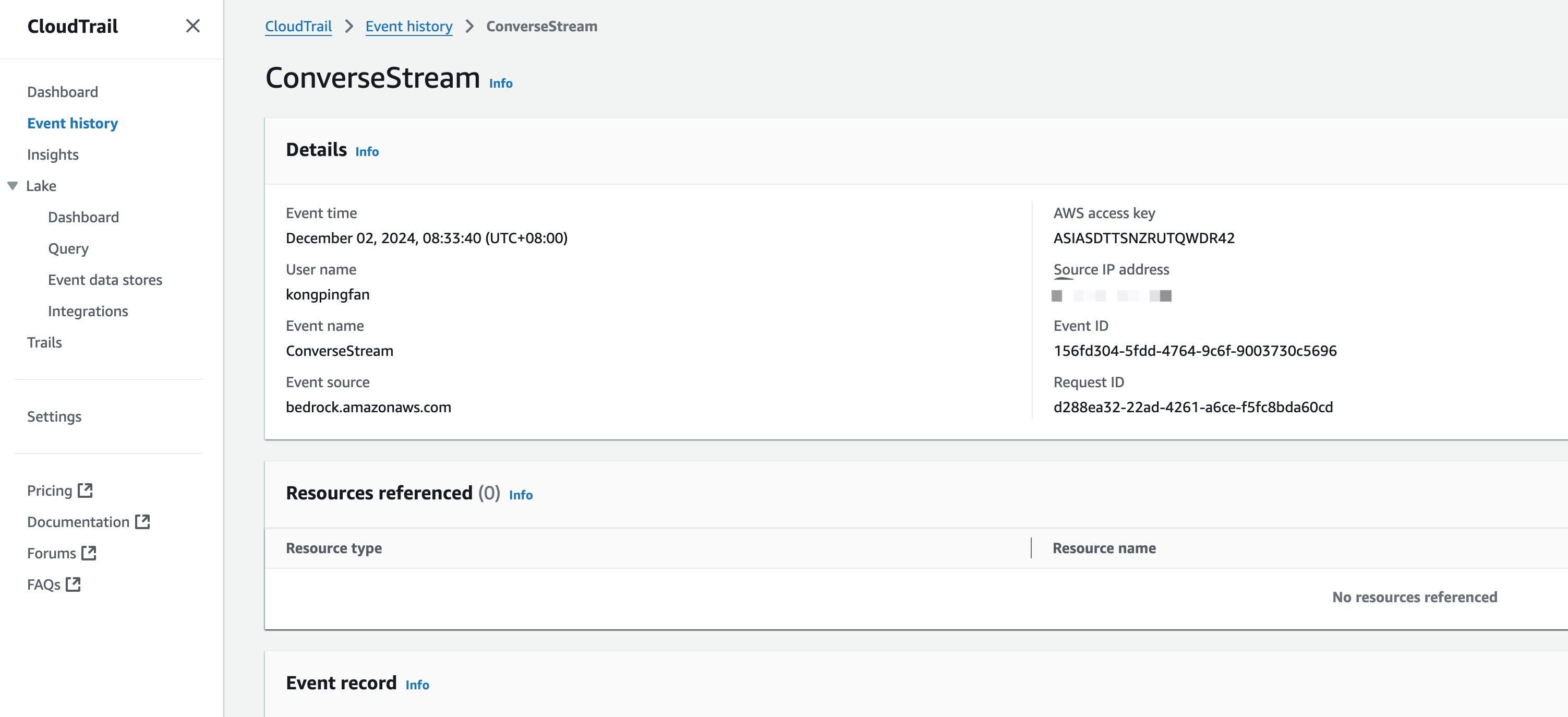Click the Documentation text link

(78, 522)
